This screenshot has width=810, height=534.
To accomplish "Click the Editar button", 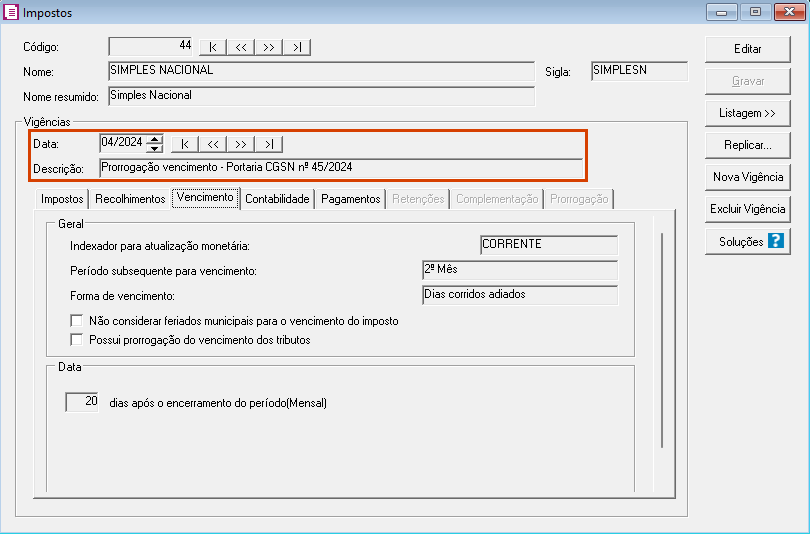I will (747, 49).
